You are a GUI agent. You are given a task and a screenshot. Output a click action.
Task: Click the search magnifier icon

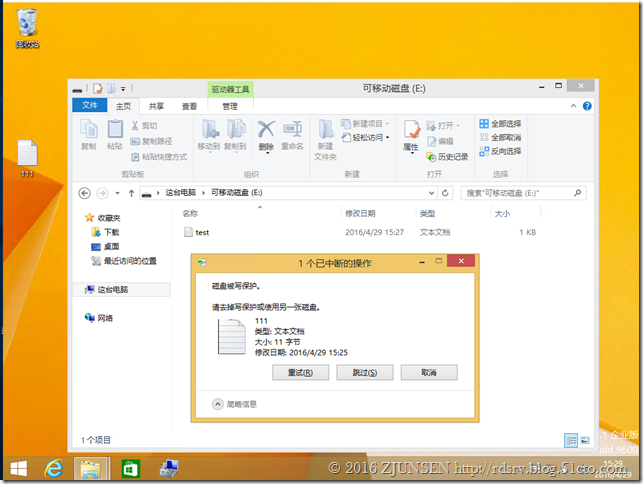[577, 193]
